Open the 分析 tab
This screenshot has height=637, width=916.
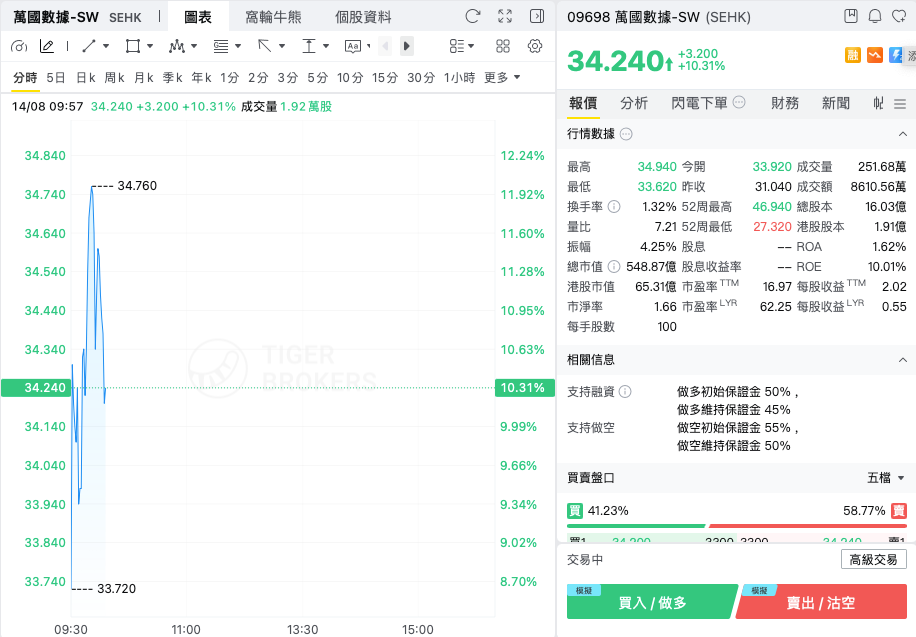(x=634, y=103)
